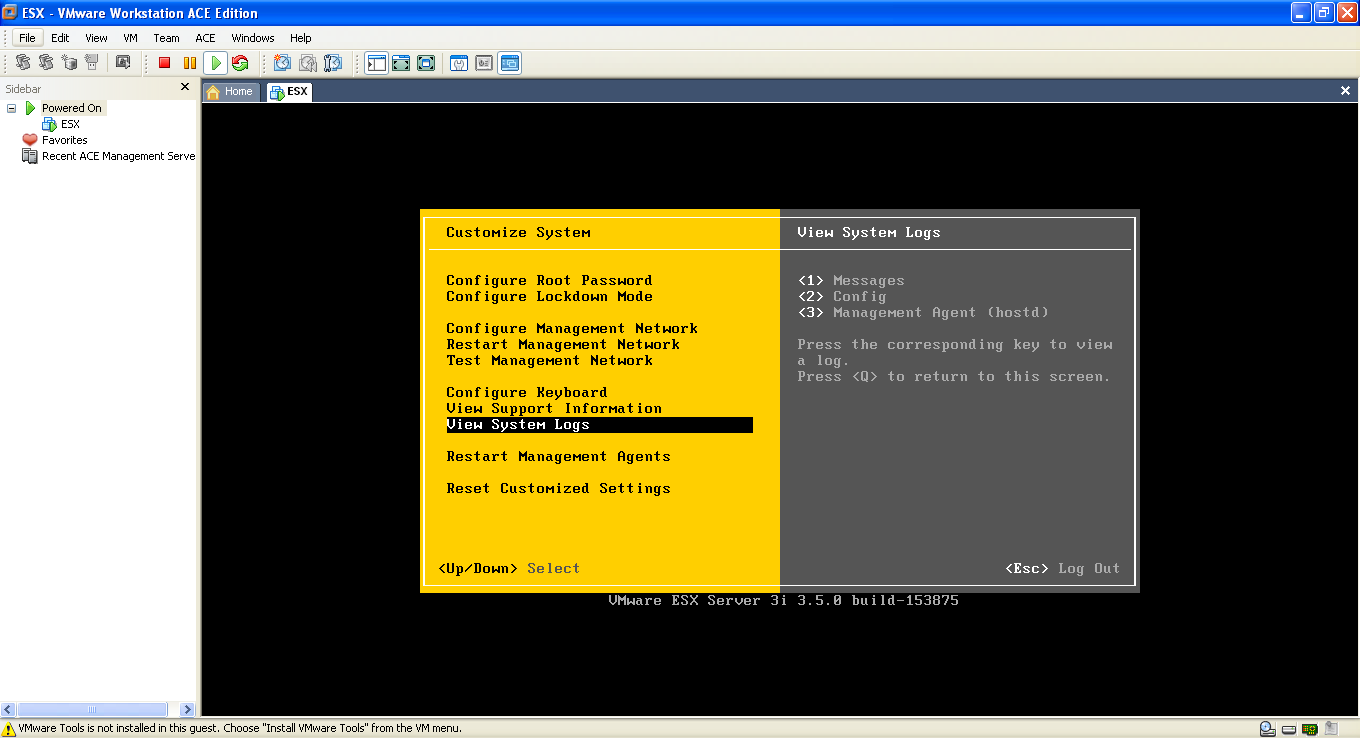Click the warning icon in status bar
The height and width of the screenshot is (738, 1360).
click(9, 729)
